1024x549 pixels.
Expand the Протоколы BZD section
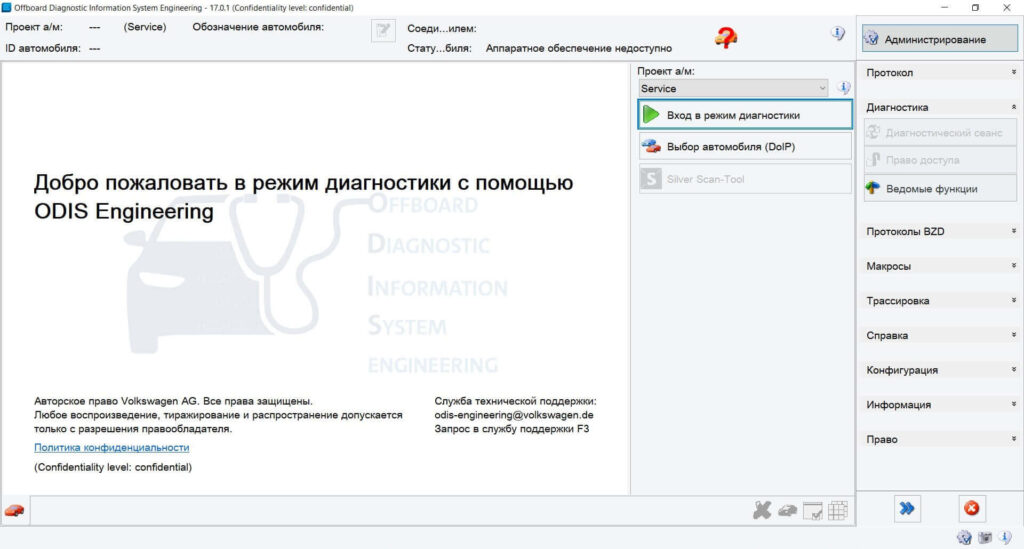pyautogui.click(x=939, y=231)
